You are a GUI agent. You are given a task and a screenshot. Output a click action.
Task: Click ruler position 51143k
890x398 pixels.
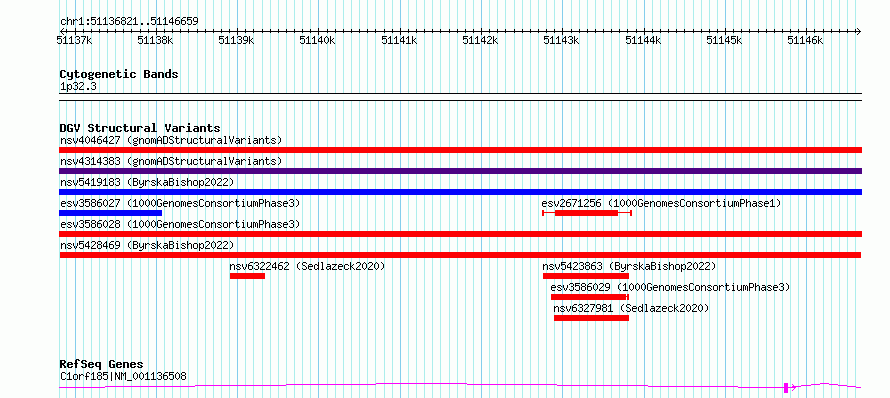(562, 40)
